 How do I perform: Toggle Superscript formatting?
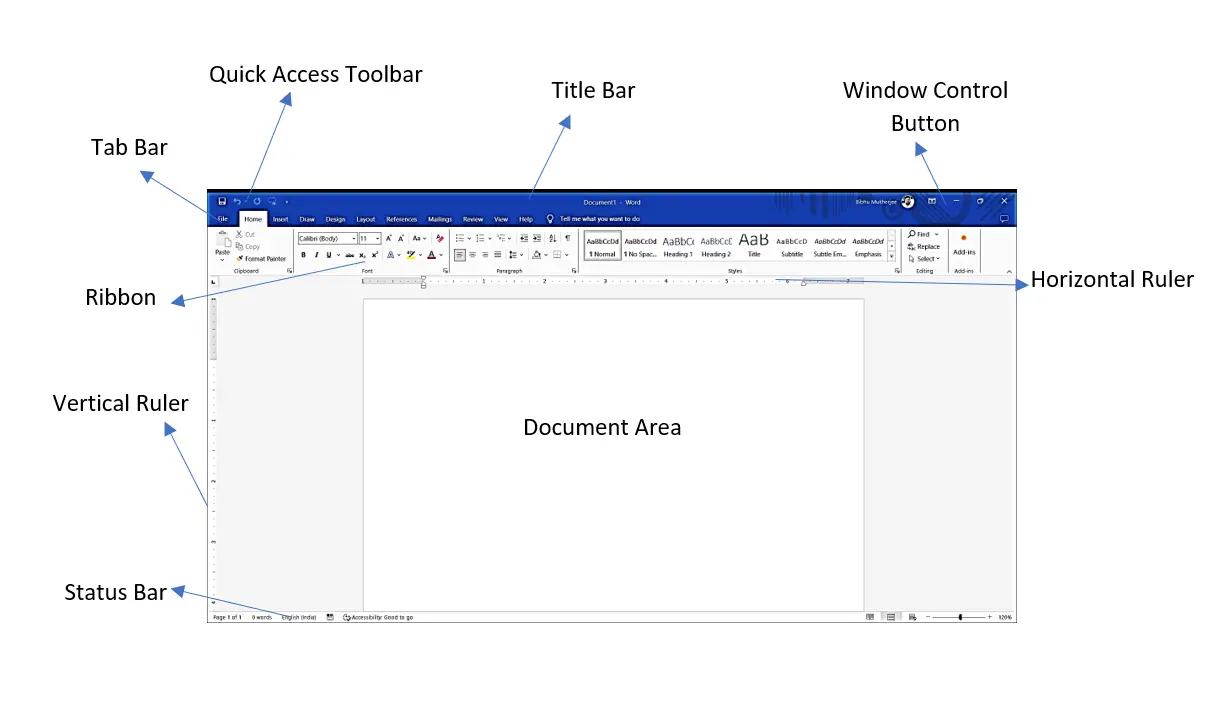point(375,255)
